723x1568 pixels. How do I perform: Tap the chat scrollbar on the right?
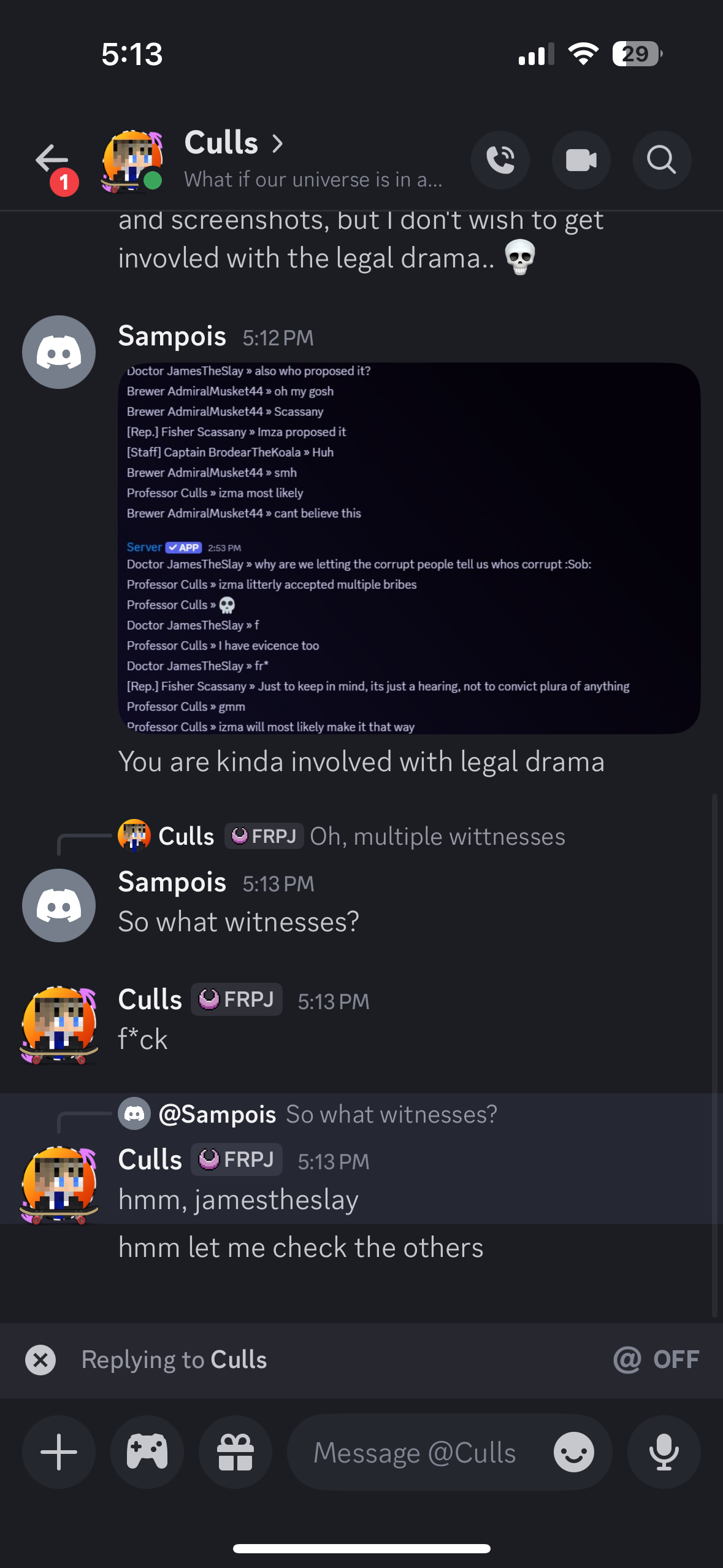[714, 1055]
